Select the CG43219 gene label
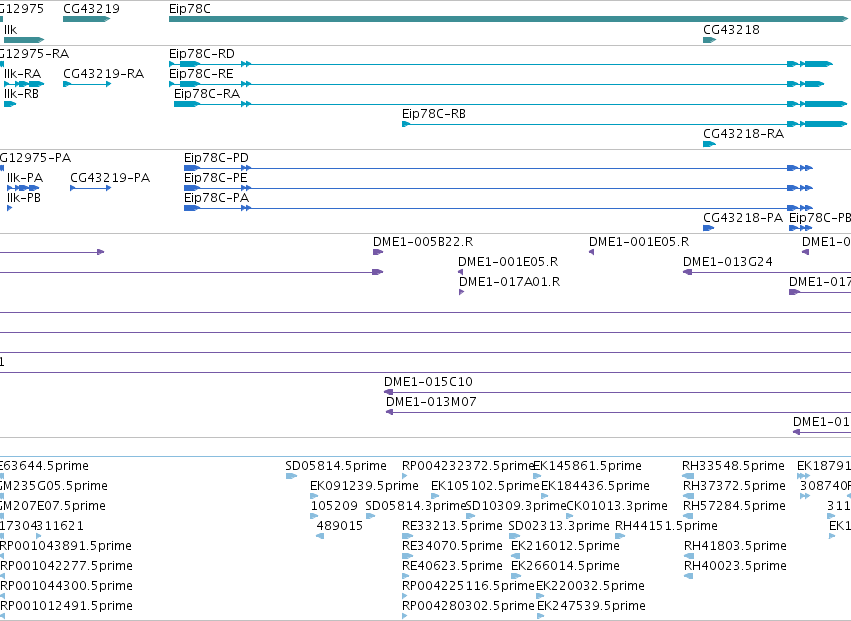The image size is (851, 621). pos(91,9)
